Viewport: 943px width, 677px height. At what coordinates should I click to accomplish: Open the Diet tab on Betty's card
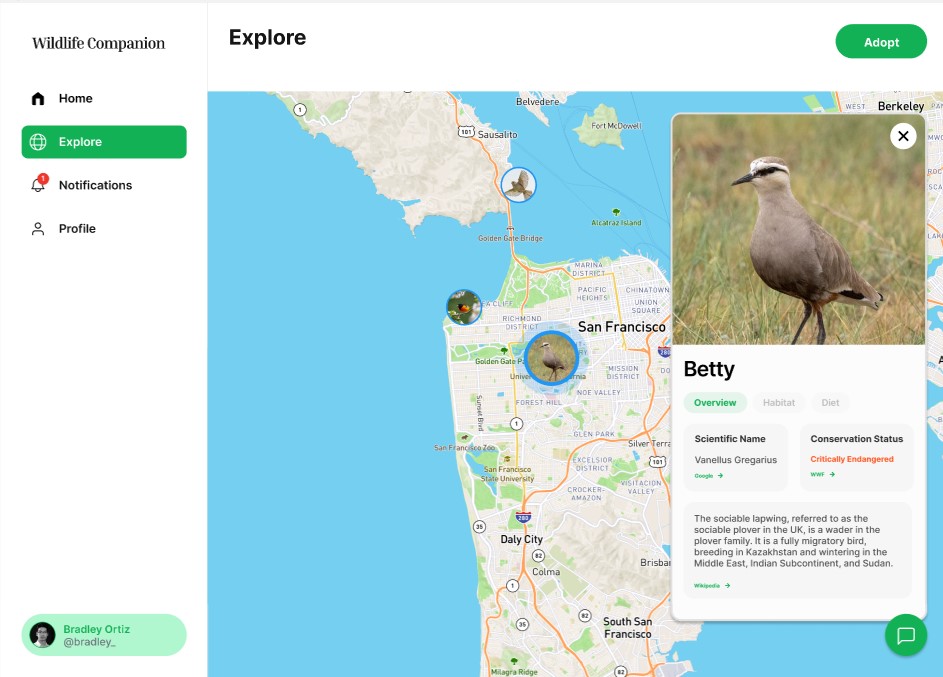(x=830, y=402)
